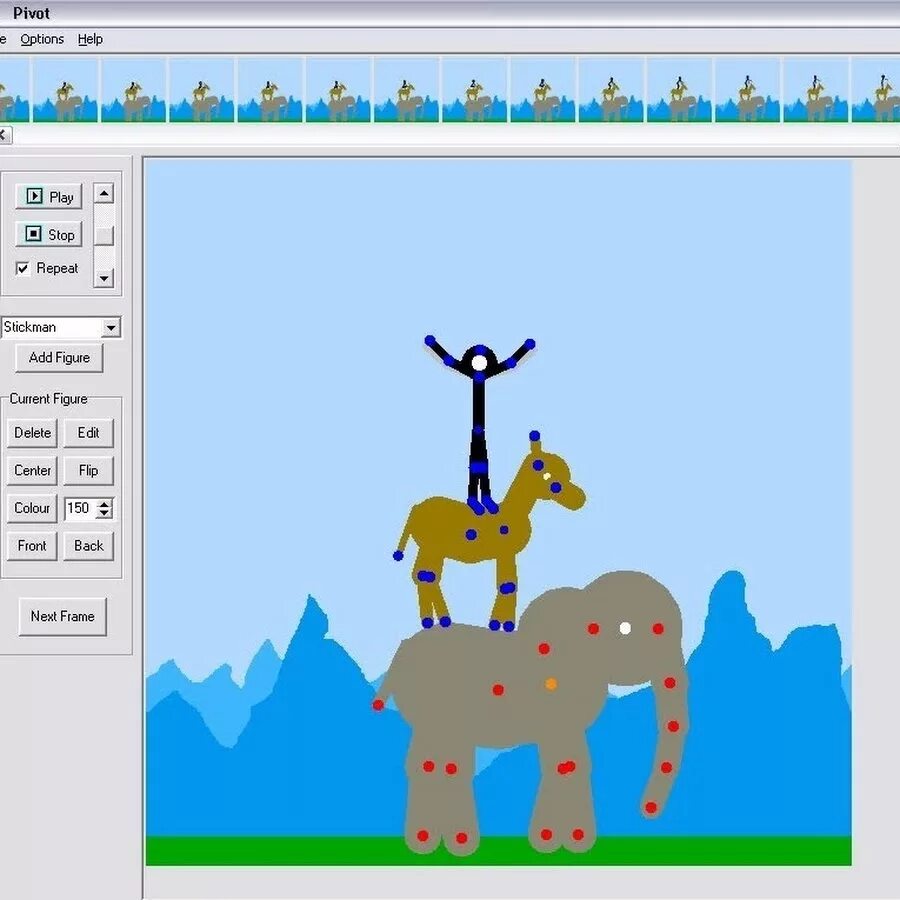Click the stickman's right hand blue handle
This screenshot has width=900, height=900.
pos(530,344)
